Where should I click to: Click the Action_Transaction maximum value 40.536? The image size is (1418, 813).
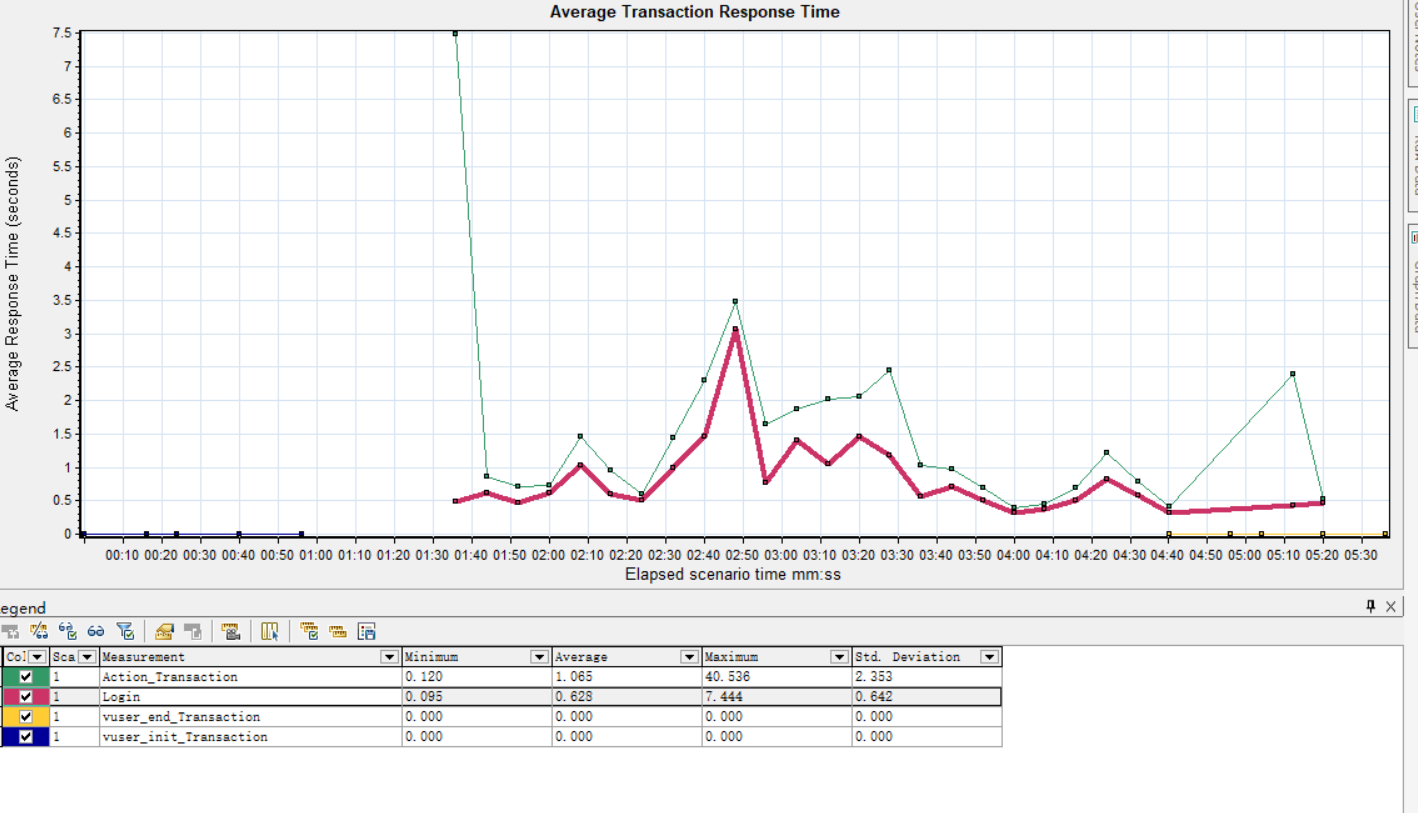click(725, 677)
